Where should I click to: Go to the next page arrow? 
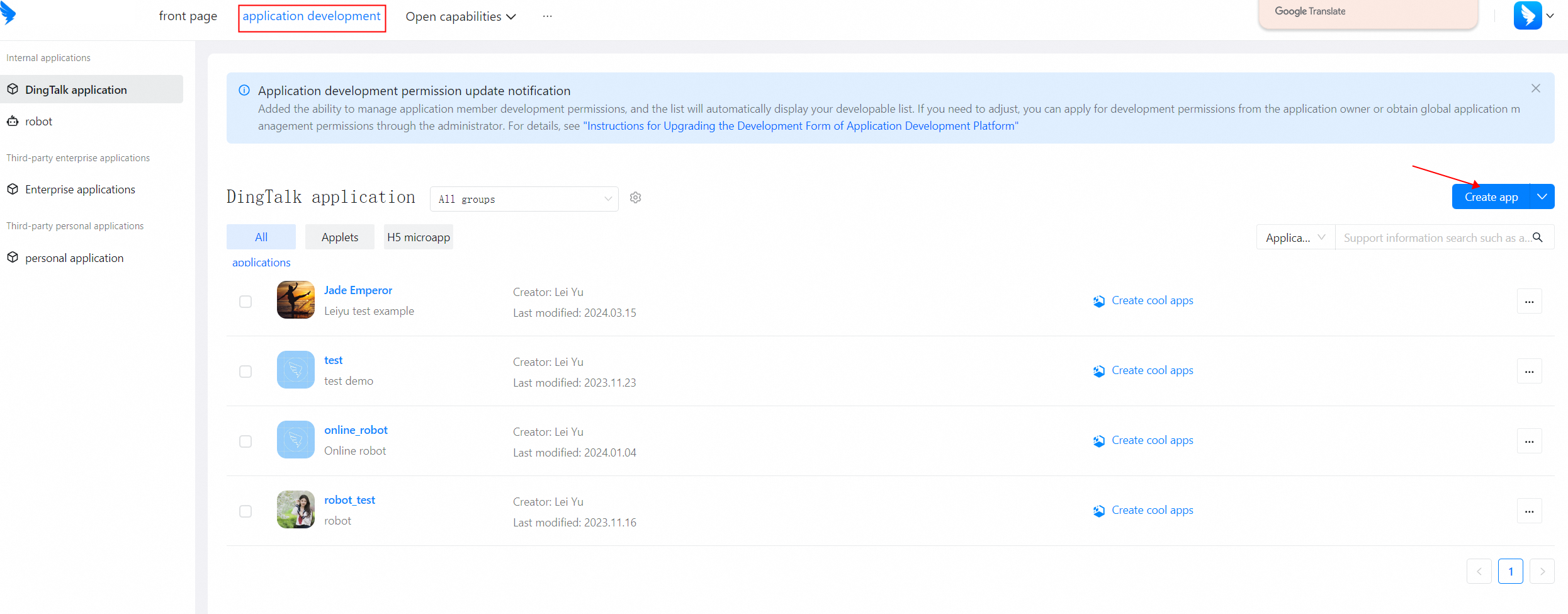coord(1542,571)
